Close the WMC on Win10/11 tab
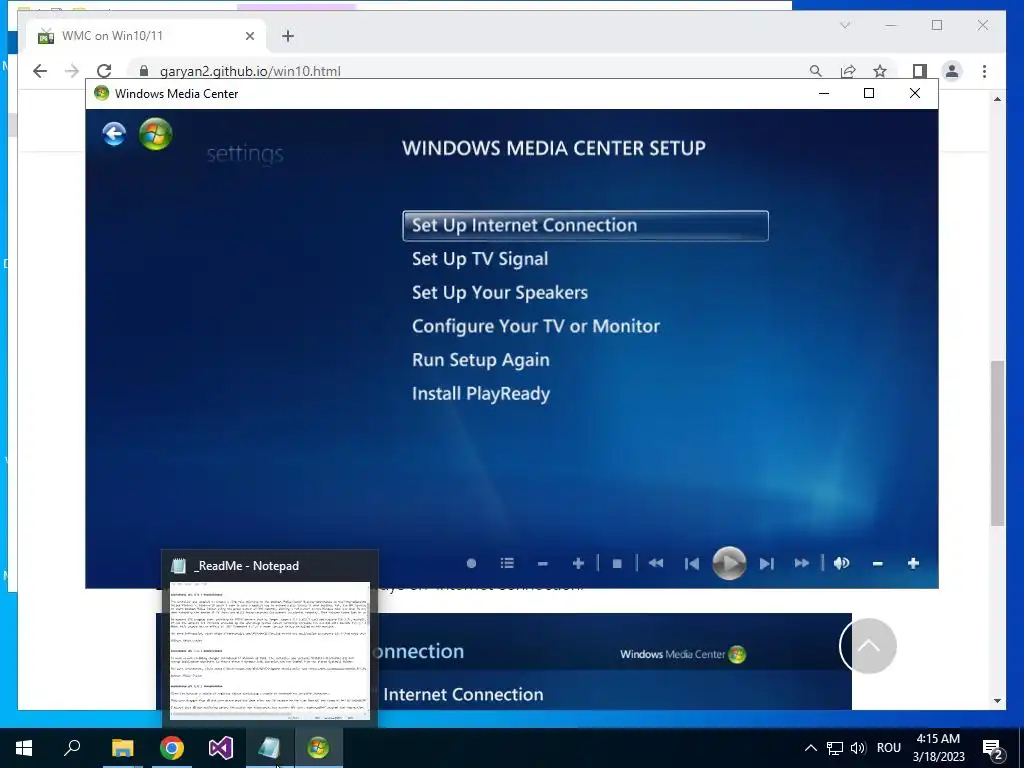Image resolution: width=1024 pixels, height=768 pixels. click(x=249, y=36)
